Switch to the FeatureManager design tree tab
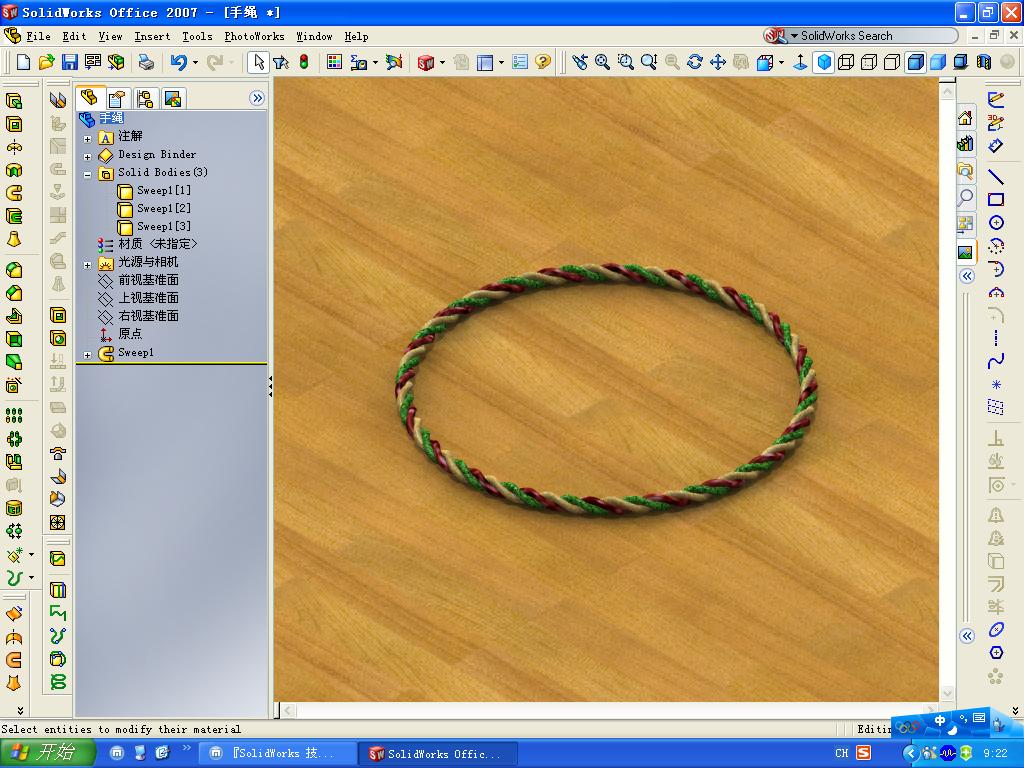 point(89,98)
